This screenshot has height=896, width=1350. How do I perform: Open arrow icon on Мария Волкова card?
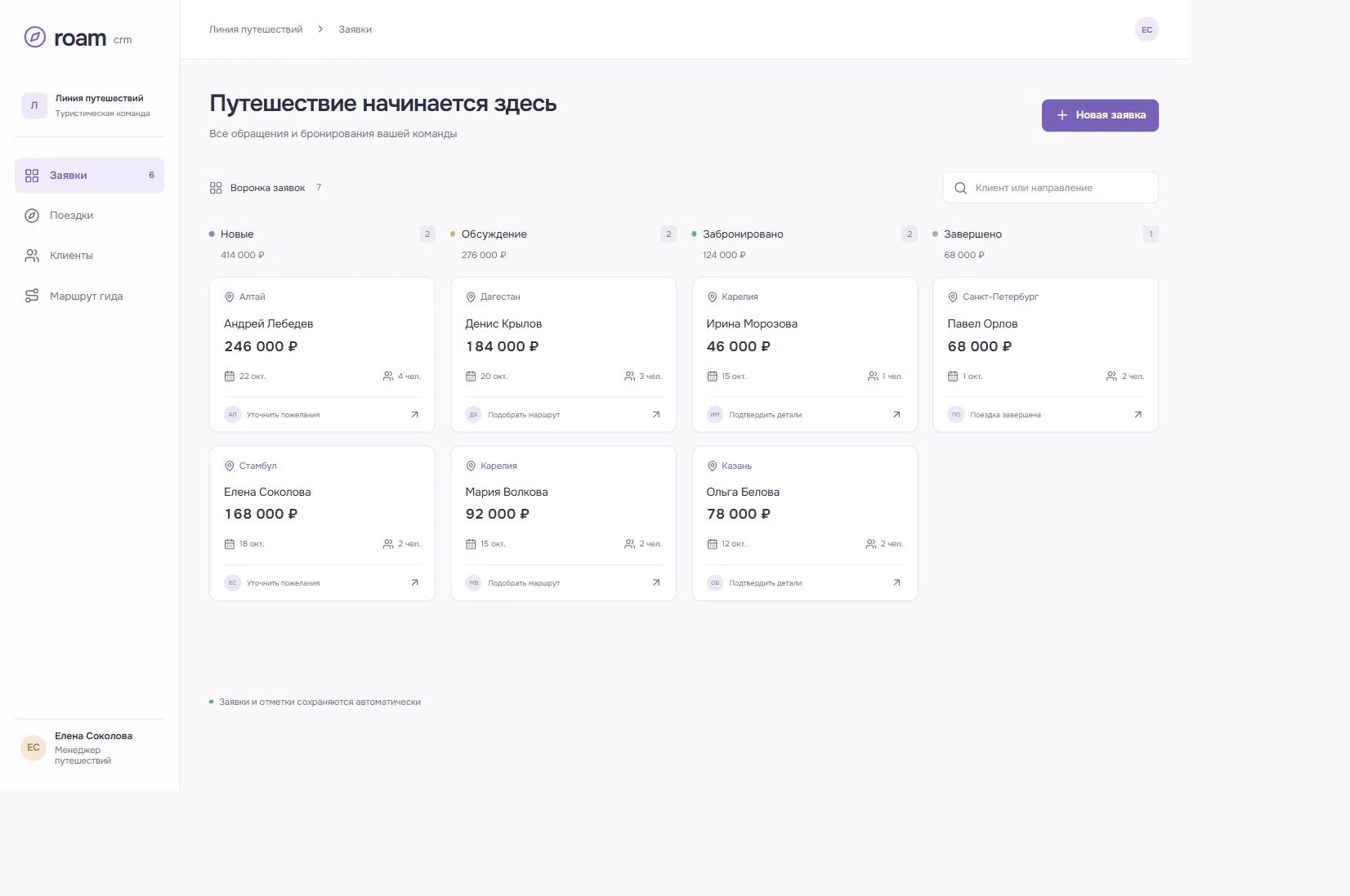pos(655,583)
